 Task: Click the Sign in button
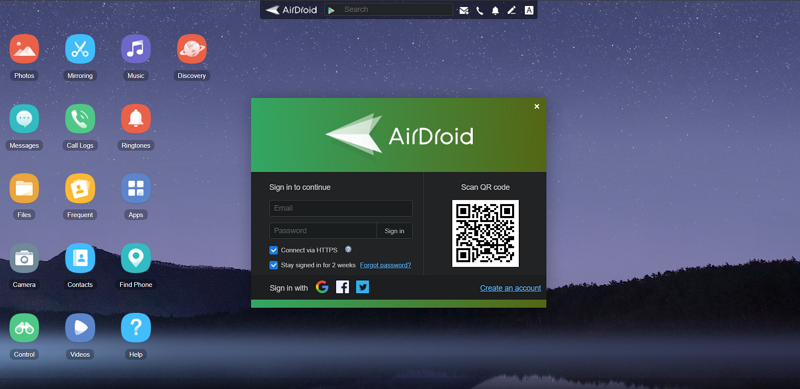coord(394,231)
